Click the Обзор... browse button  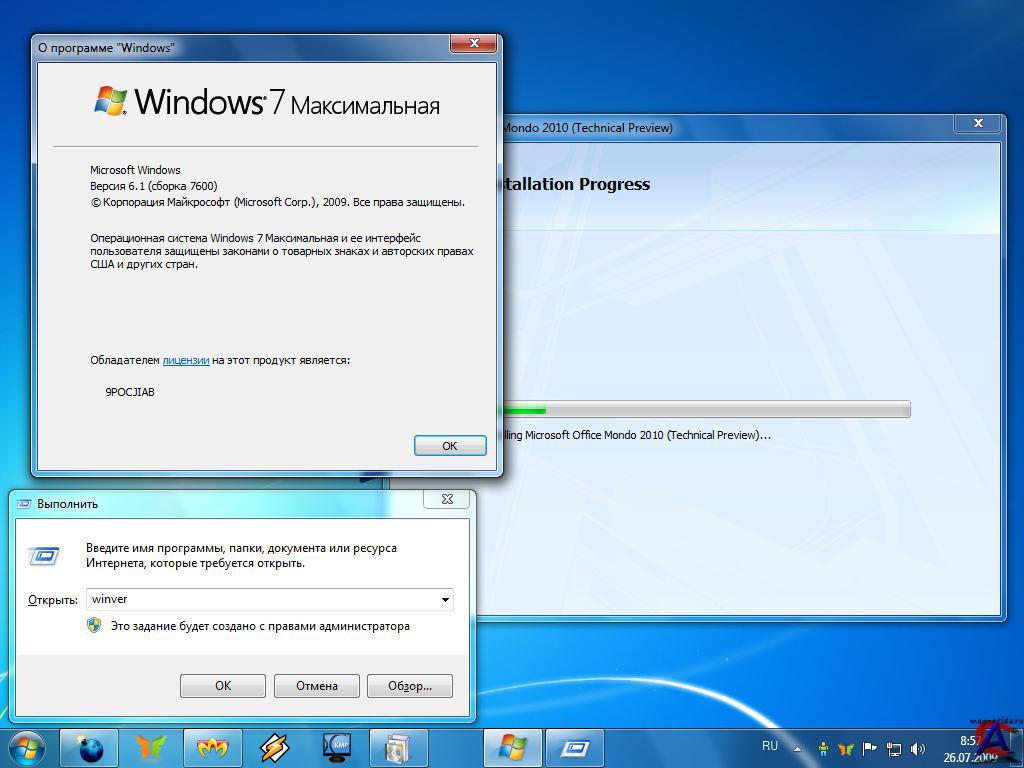coord(410,686)
